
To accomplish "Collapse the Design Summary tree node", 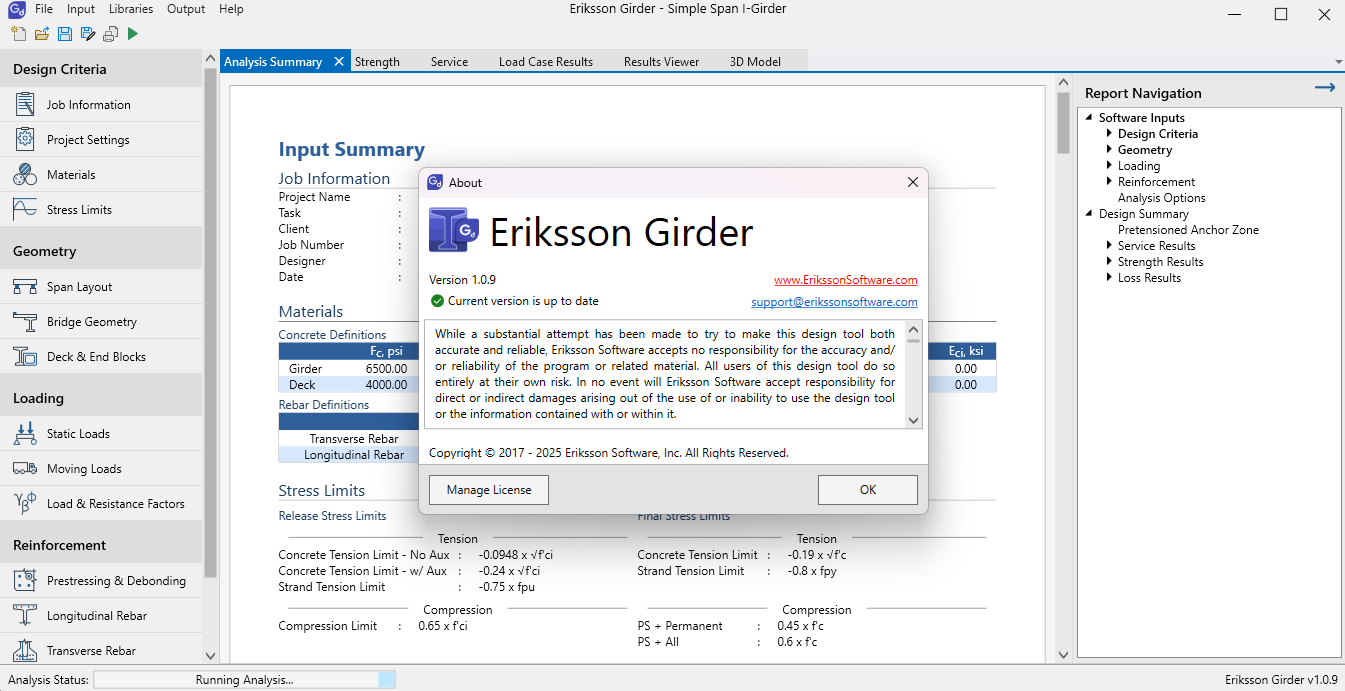I will (x=1090, y=214).
